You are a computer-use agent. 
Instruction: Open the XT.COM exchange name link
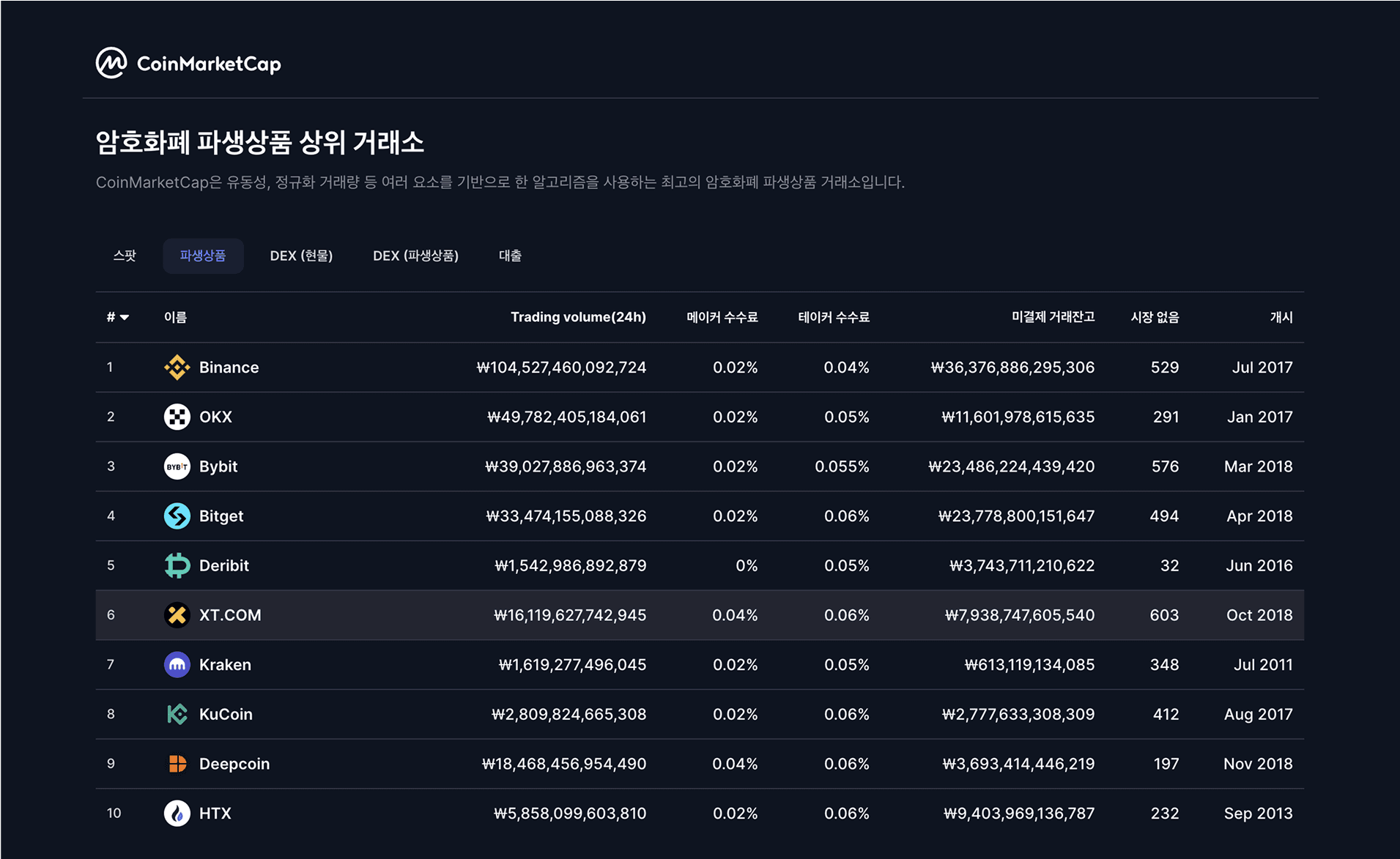tap(230, 615)
